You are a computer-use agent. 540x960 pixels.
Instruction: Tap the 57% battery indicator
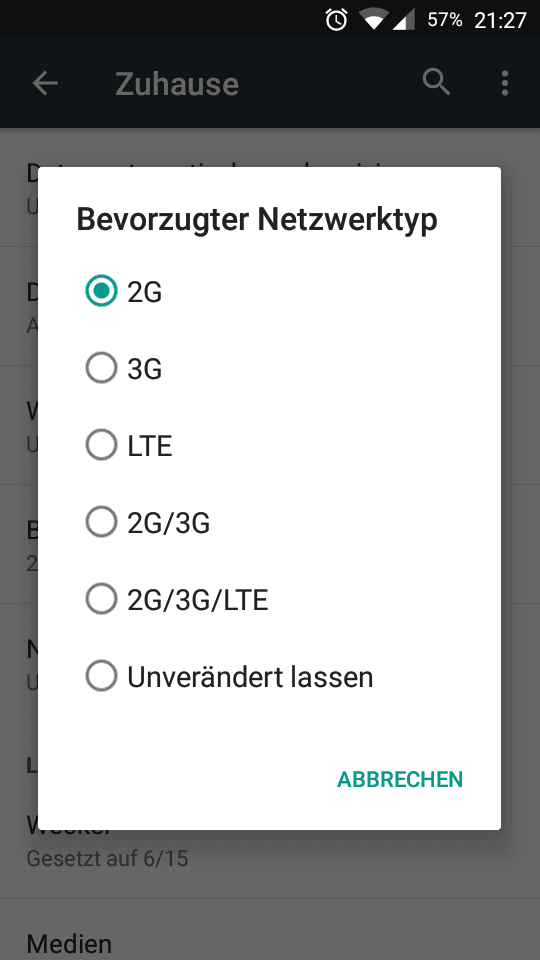[444, 20]
